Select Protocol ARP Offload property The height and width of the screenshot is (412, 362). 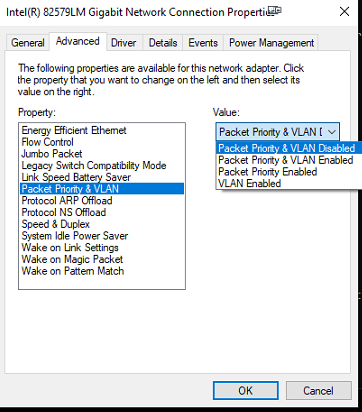[102, 201]
